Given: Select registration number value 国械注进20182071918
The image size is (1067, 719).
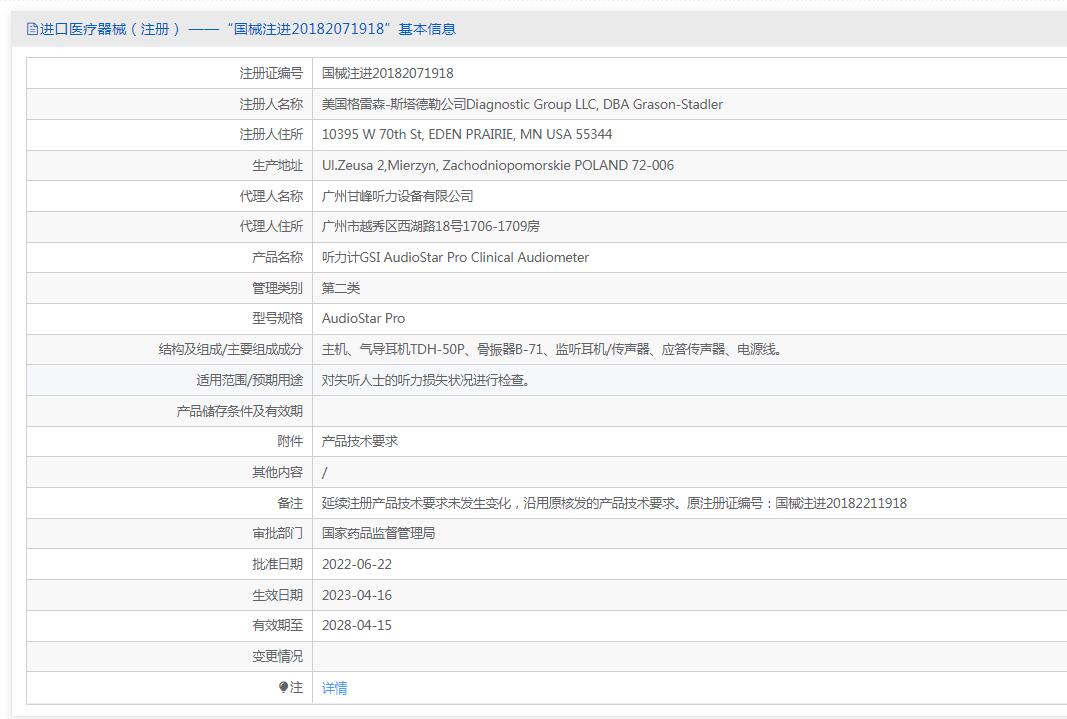Looking at the screenshot, I should pos(387,73).
